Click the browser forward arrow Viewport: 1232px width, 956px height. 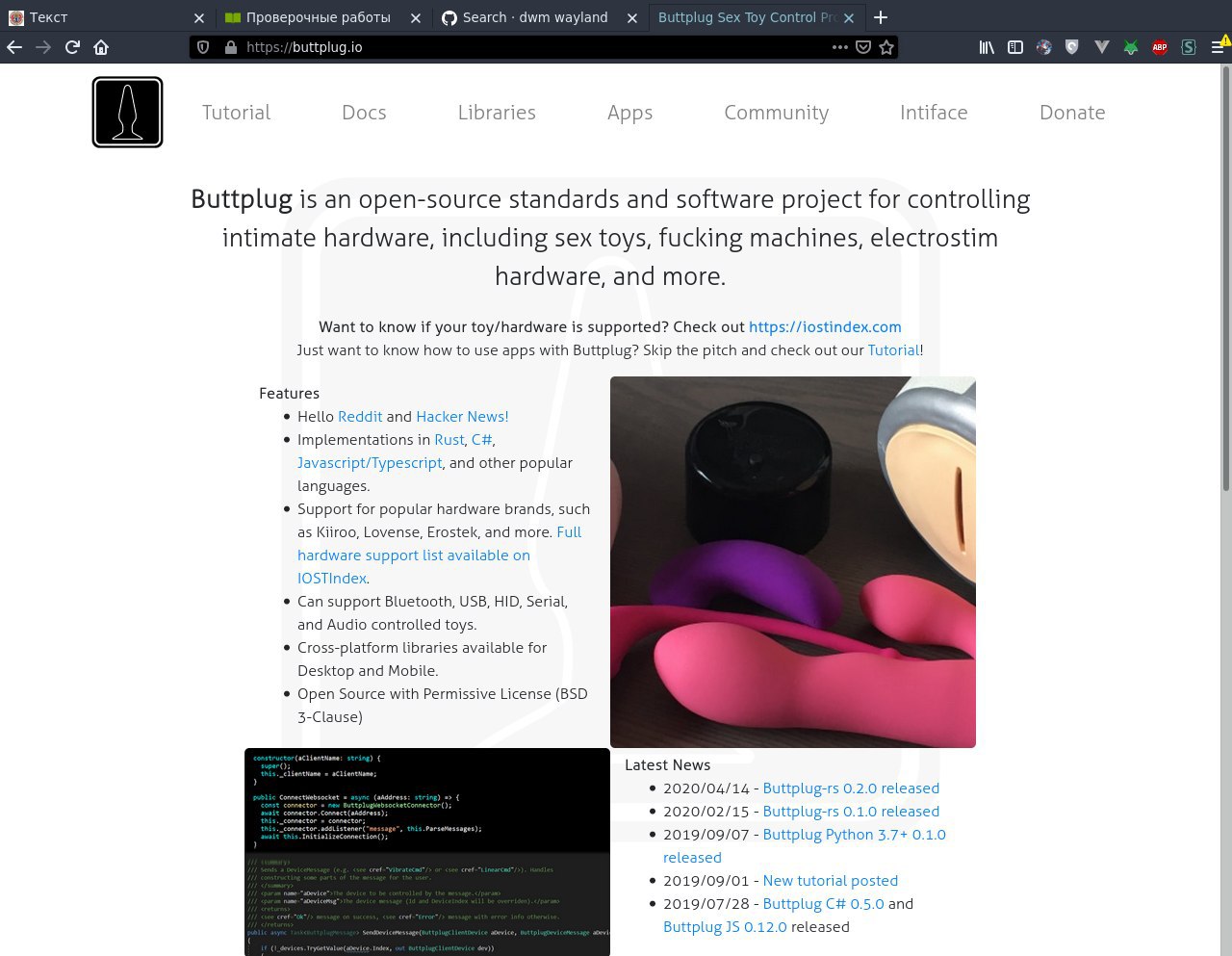[43, 47]
